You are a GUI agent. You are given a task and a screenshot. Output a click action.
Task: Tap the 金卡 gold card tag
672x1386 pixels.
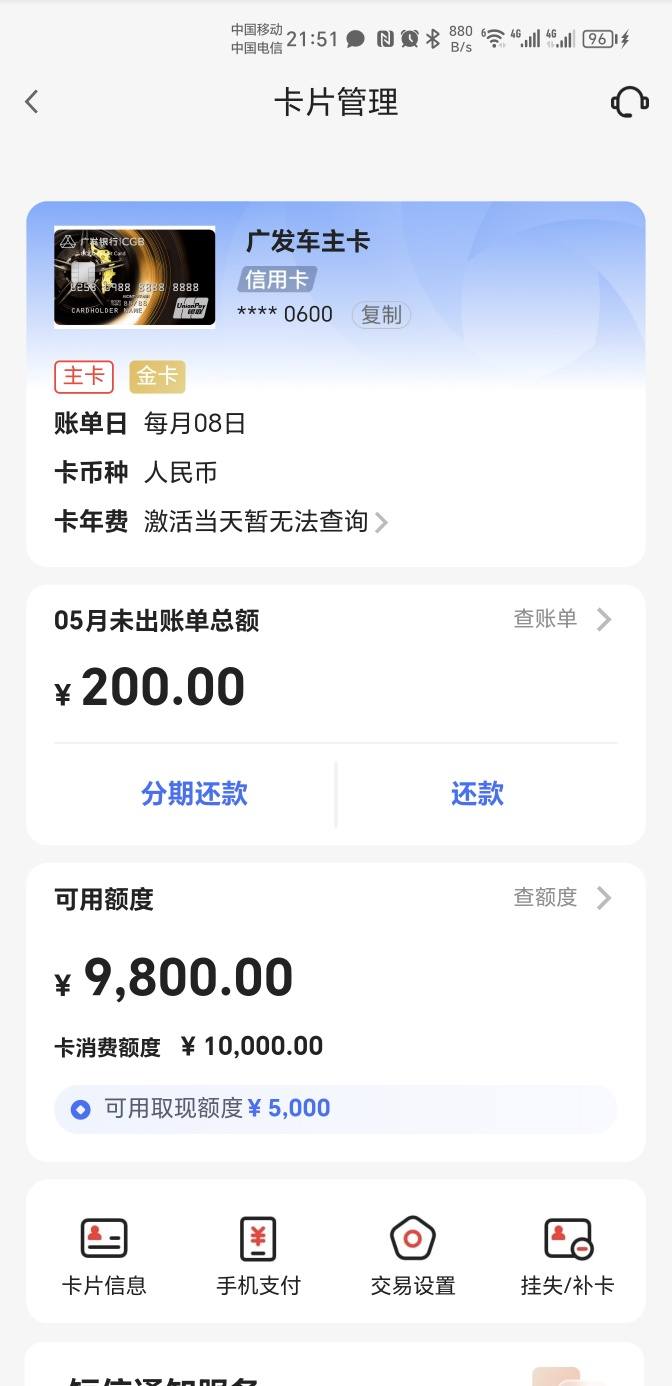pyautogui.click(x=157, y=376)
